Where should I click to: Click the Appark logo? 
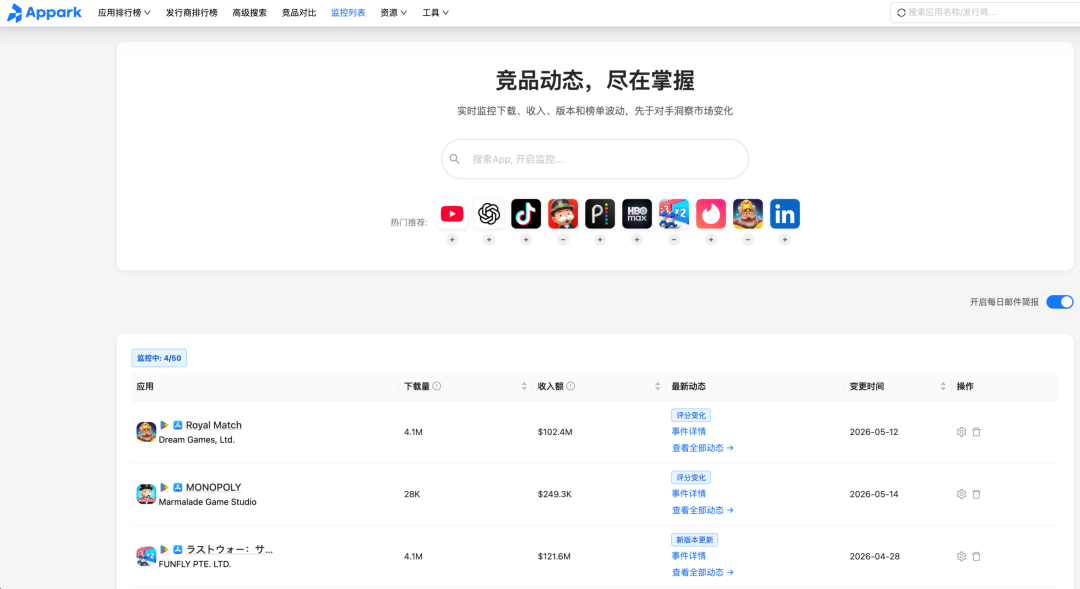[x=44, y=12]
